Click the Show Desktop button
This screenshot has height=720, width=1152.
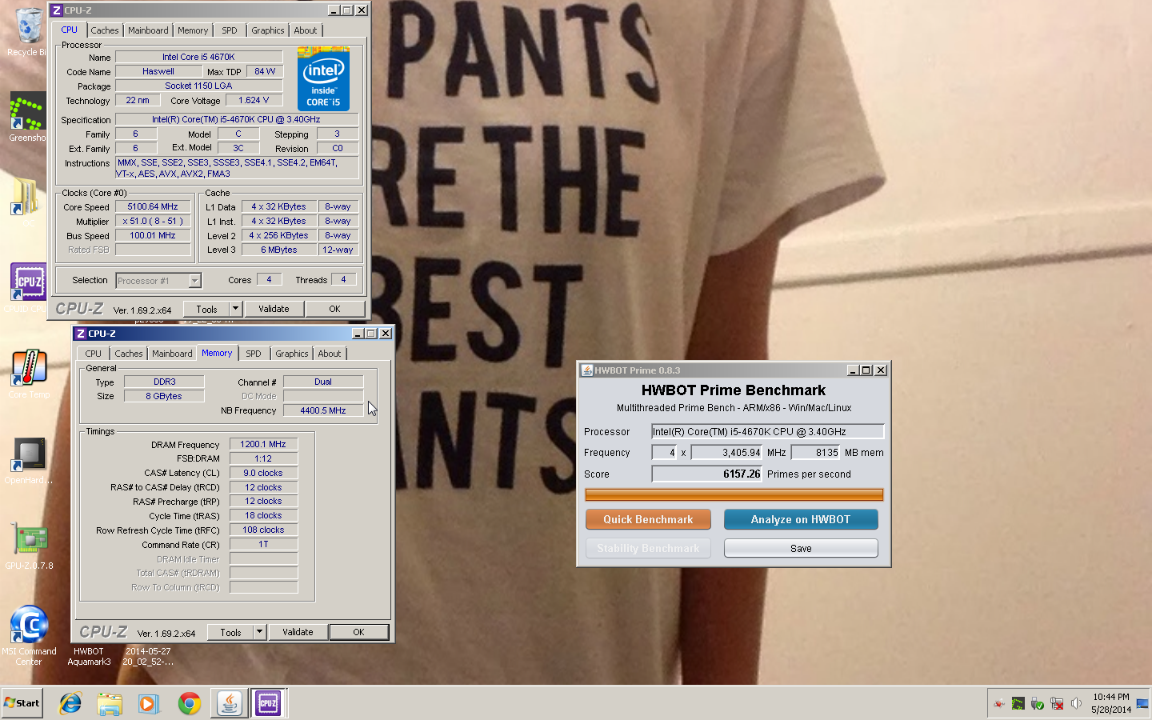1142,703
